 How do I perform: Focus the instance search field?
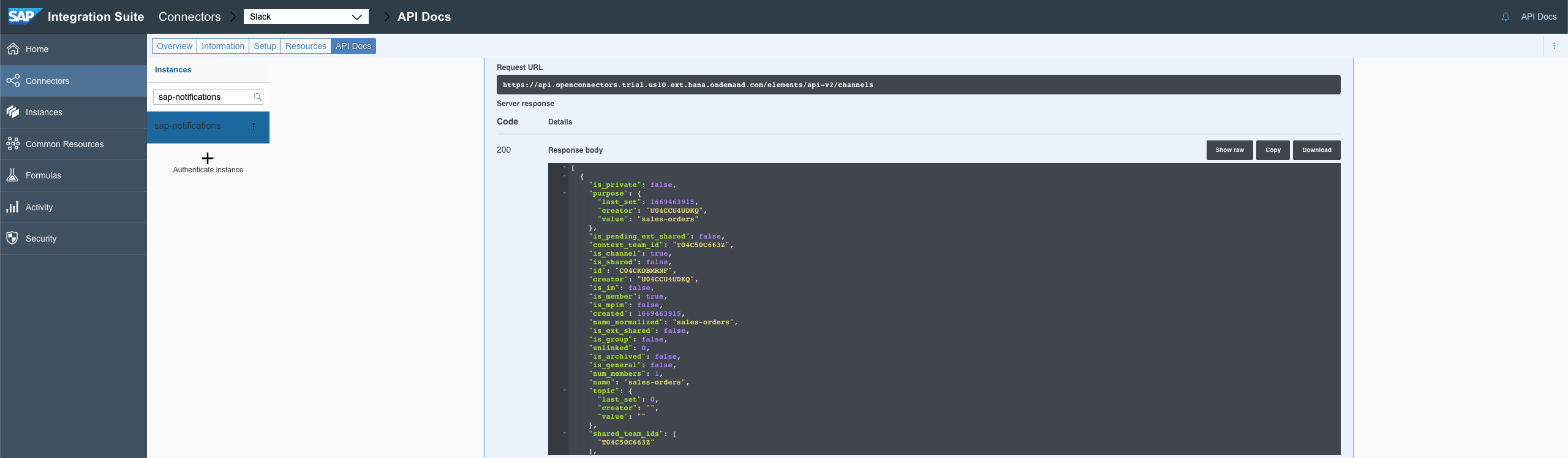208,97
